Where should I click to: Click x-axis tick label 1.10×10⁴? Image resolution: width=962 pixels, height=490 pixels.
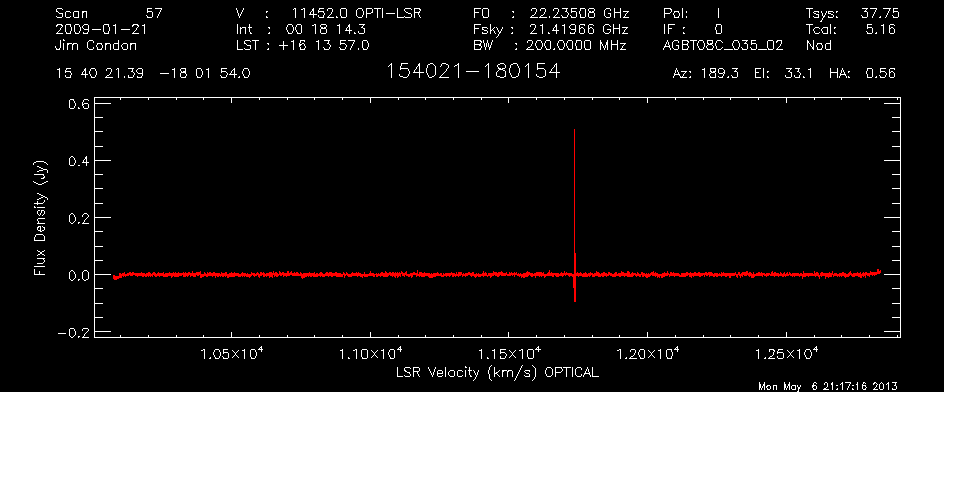point(371,354)
